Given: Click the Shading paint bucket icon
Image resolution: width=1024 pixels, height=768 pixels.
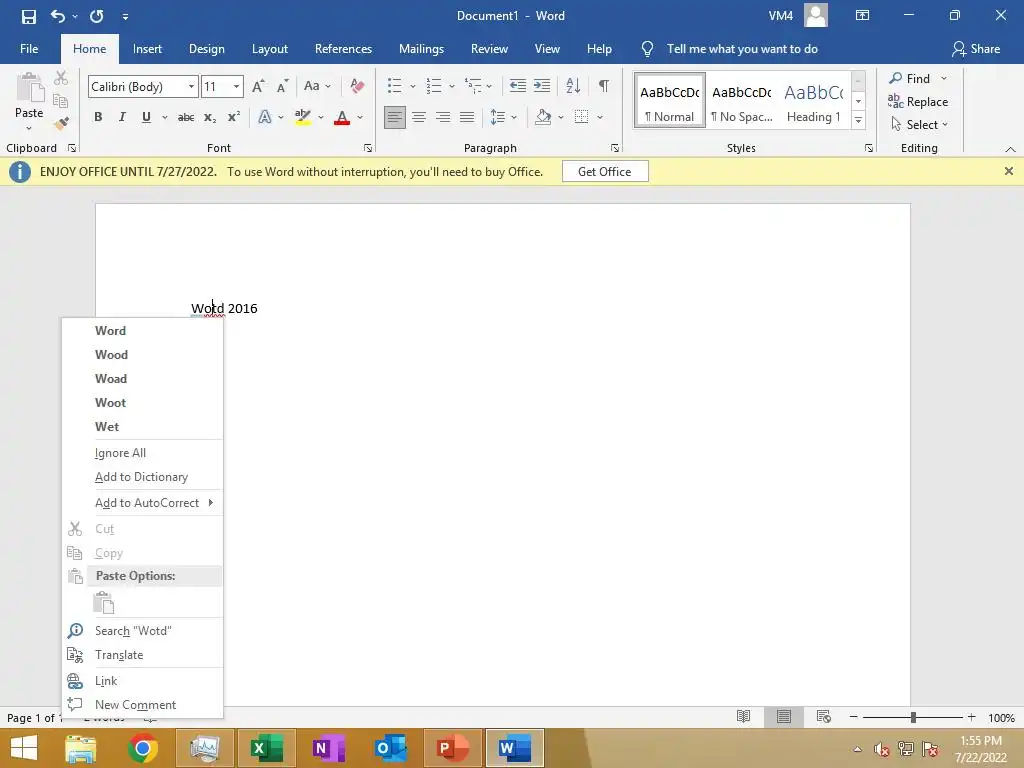Looking at the screenshot, I should [x=543, y=117].
